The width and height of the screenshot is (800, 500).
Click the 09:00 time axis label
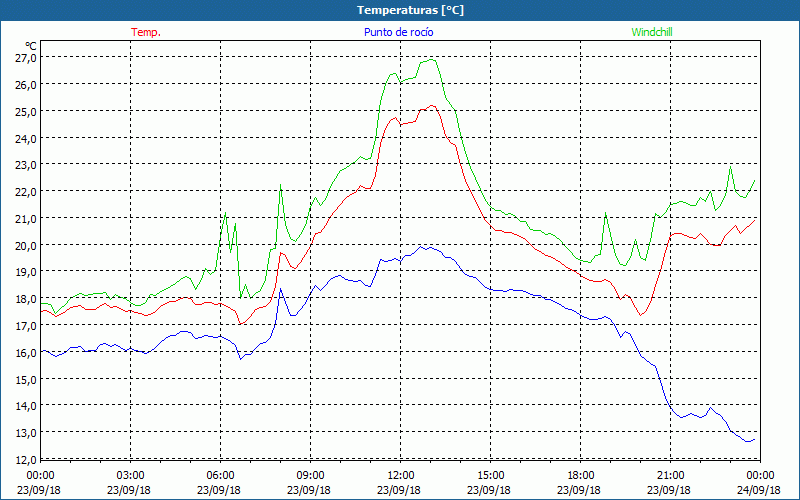[x=310, y=476]
